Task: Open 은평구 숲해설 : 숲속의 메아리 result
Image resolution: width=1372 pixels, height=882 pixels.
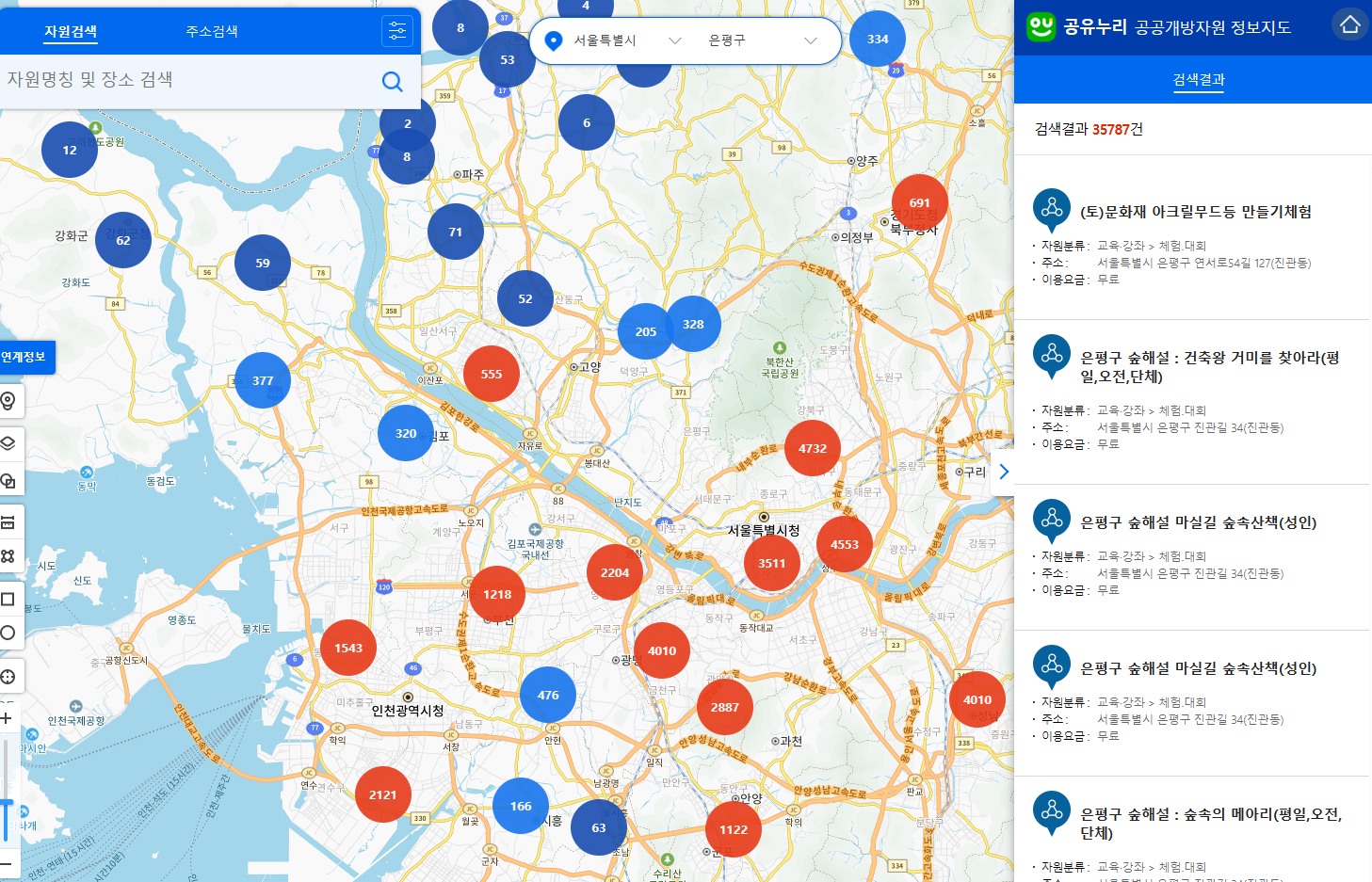Action: (x=1211, y=824)
